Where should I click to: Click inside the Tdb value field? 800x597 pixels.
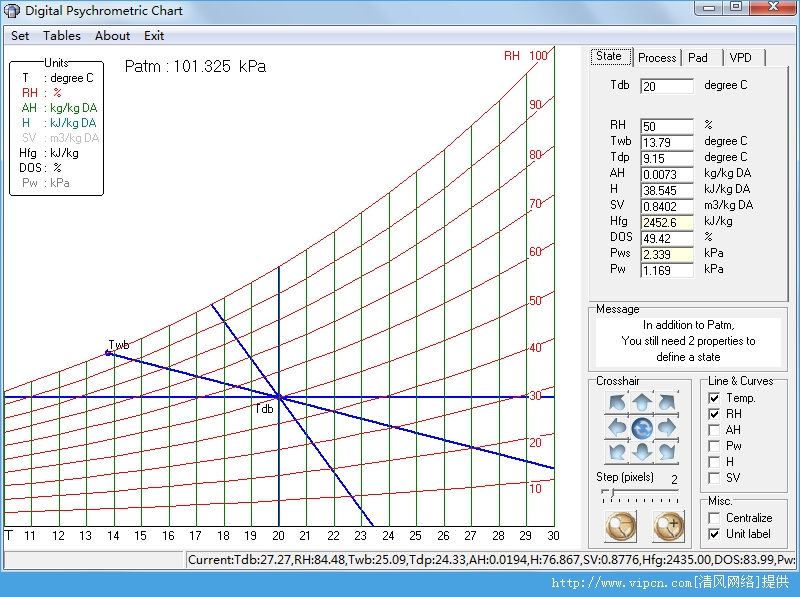tap(666, 85)
